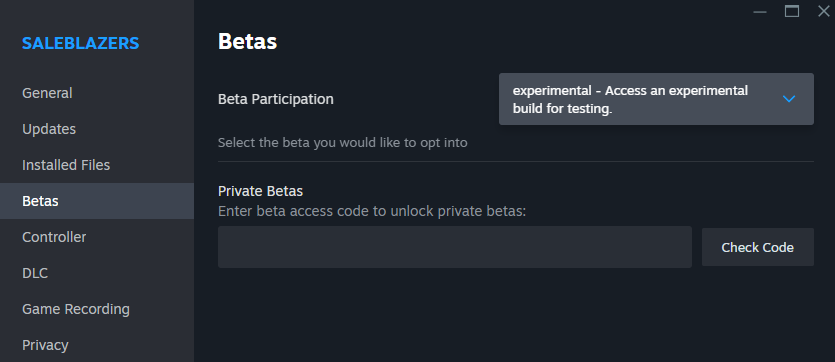Click the Betas page heading
835x362 pixels.
point(248,42)
